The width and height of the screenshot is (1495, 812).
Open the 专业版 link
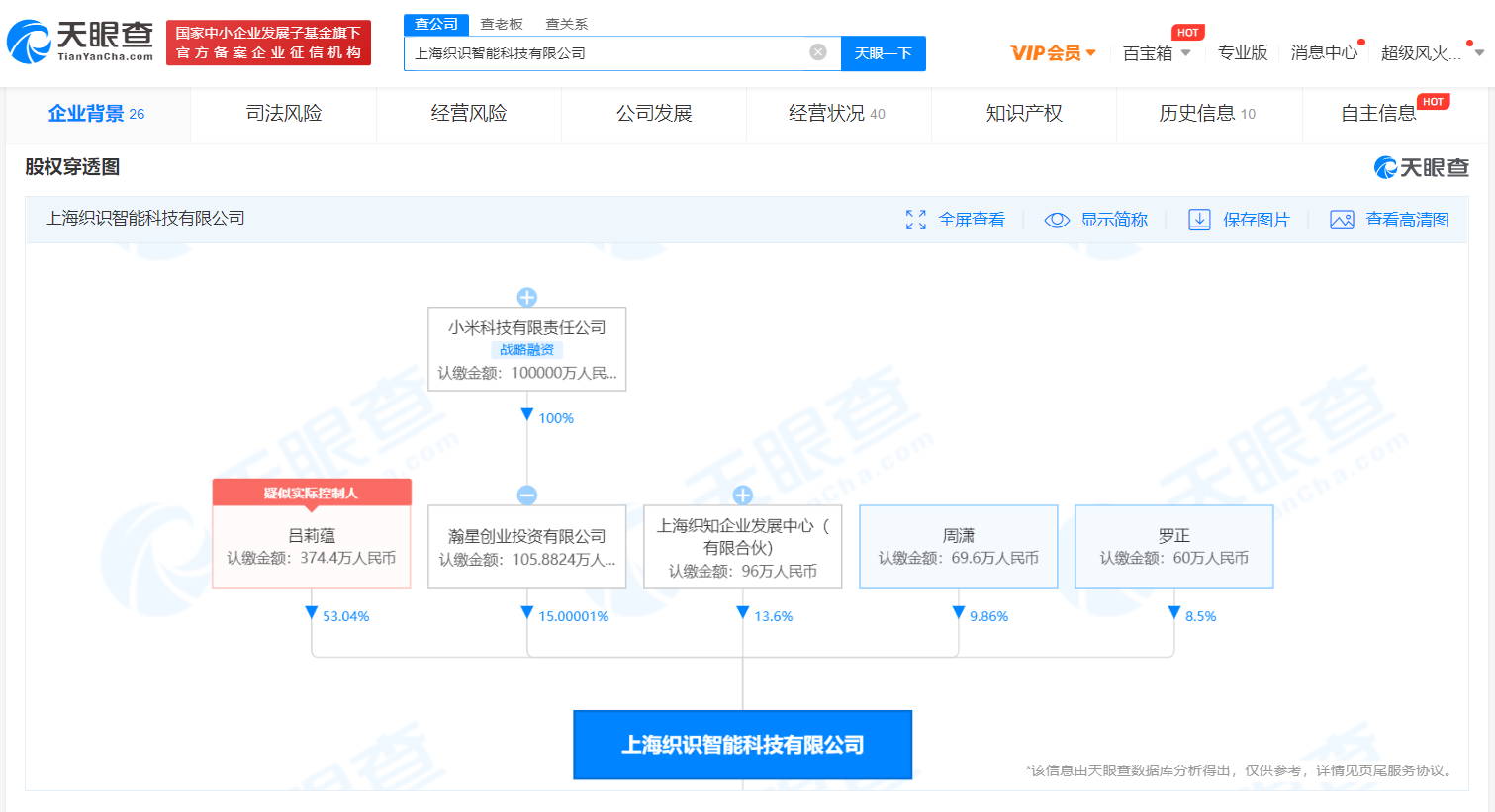coord(1243,52)
